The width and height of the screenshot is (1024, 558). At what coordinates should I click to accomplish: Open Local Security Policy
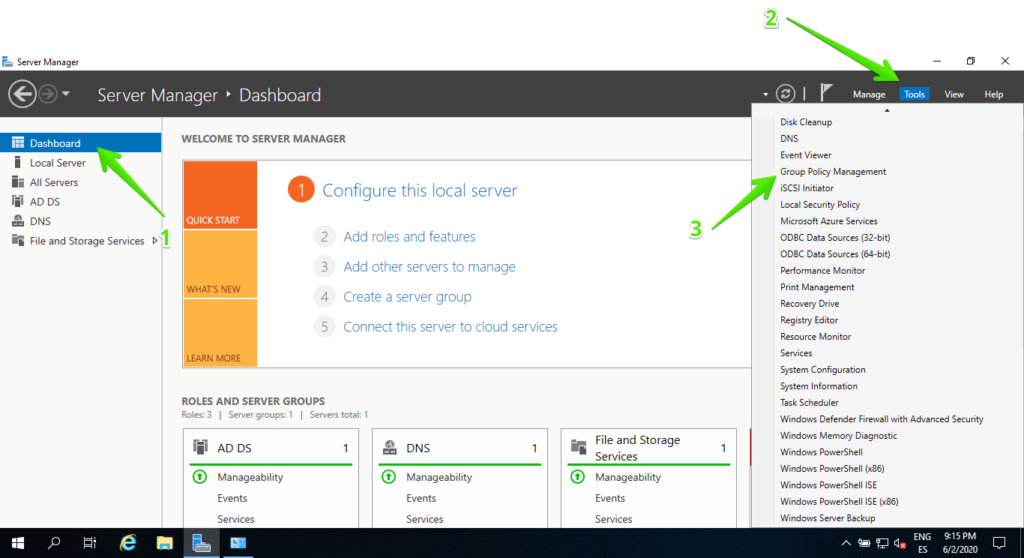pos(820,205)
